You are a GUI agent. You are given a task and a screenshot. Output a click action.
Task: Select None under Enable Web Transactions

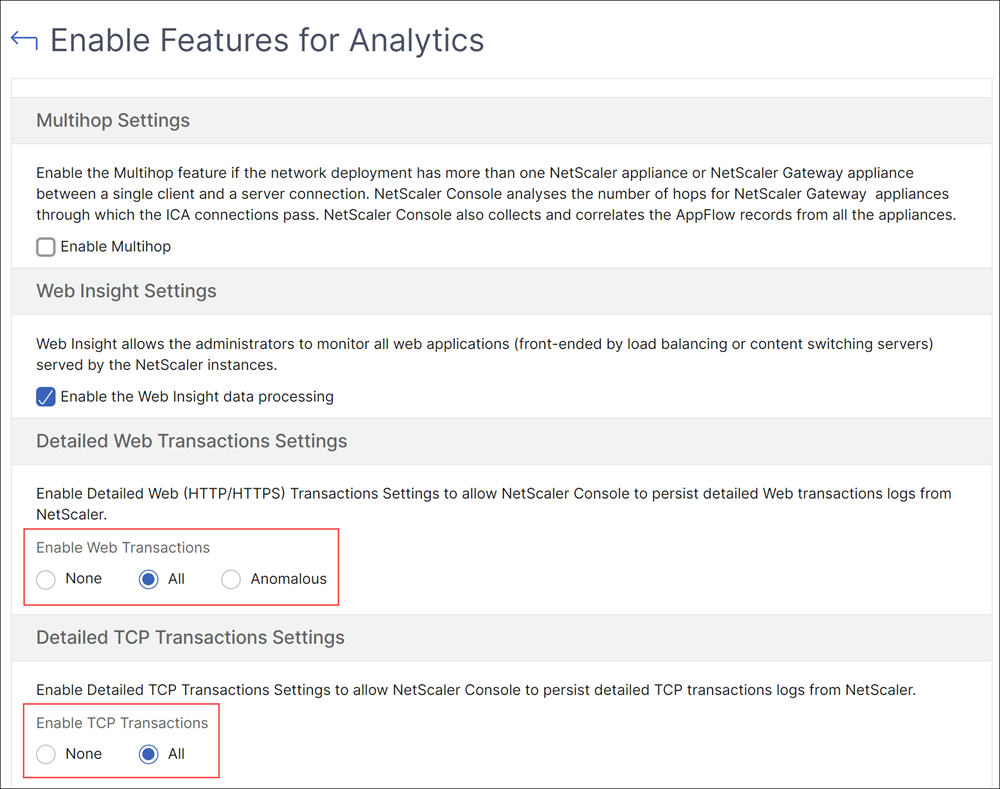click(46, 579)
